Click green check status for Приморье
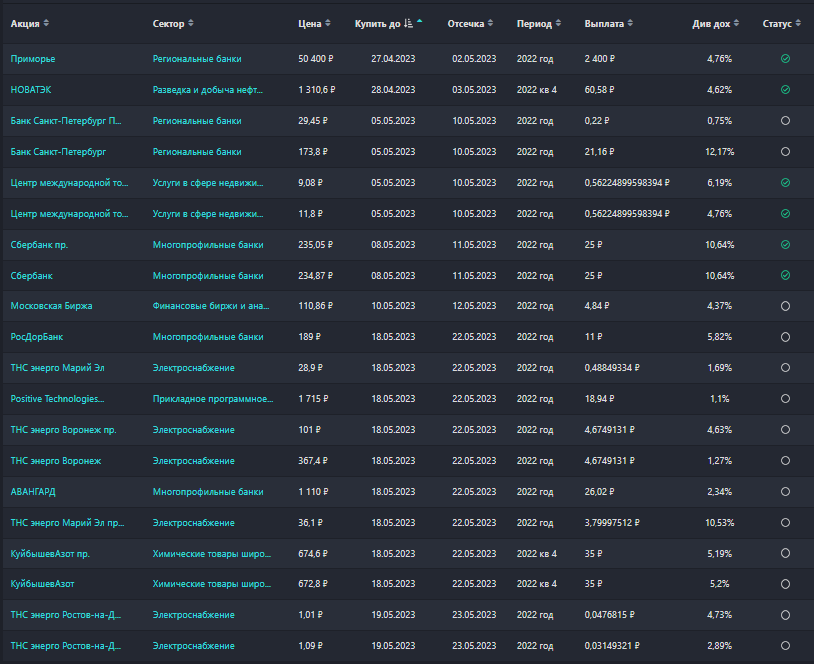Image resolution: width=814 pixels, height=664 pixels. coord(785,59)
